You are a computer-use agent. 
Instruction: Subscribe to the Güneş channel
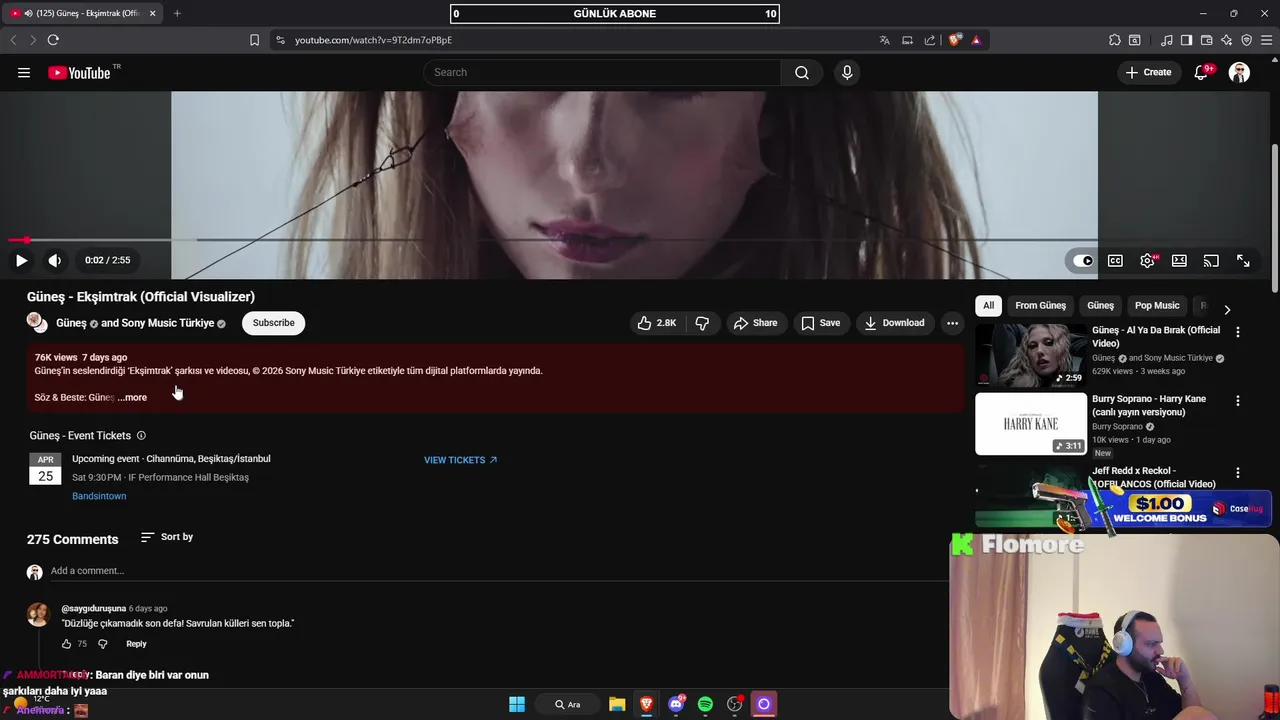[273, 323]
